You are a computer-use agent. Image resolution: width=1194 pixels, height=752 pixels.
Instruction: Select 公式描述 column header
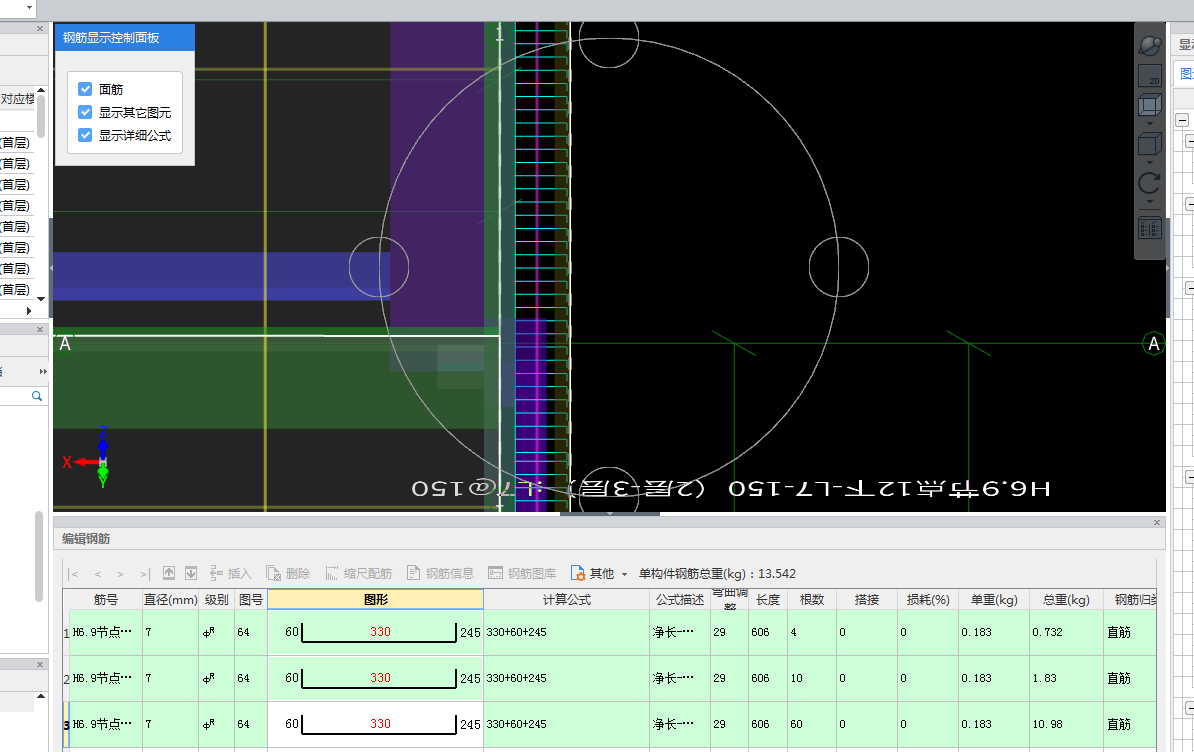(x=680, y=600)
